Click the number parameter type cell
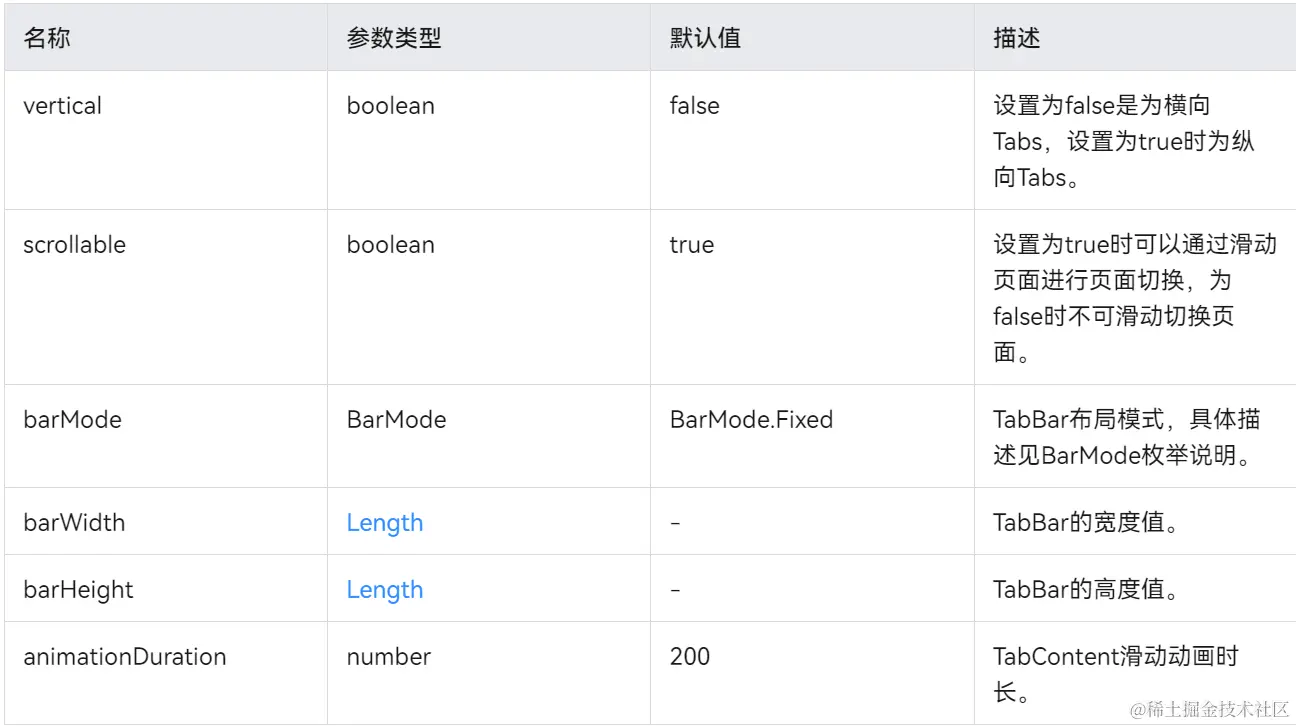1296x726 pixels. click(389, 656)
